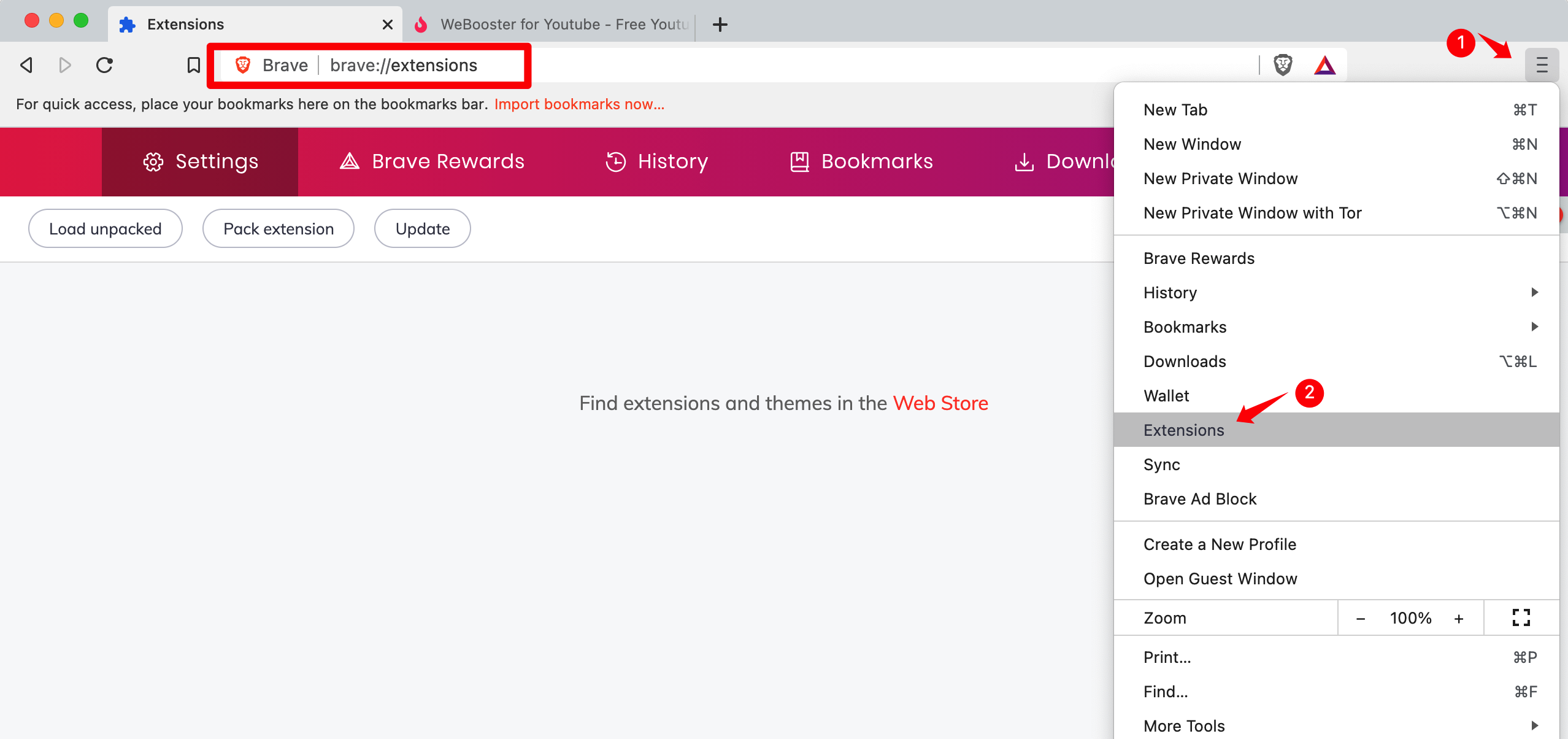Select Print... menu entry
This screenshot has height=739, width=1568.
(x=1336, y=657)
